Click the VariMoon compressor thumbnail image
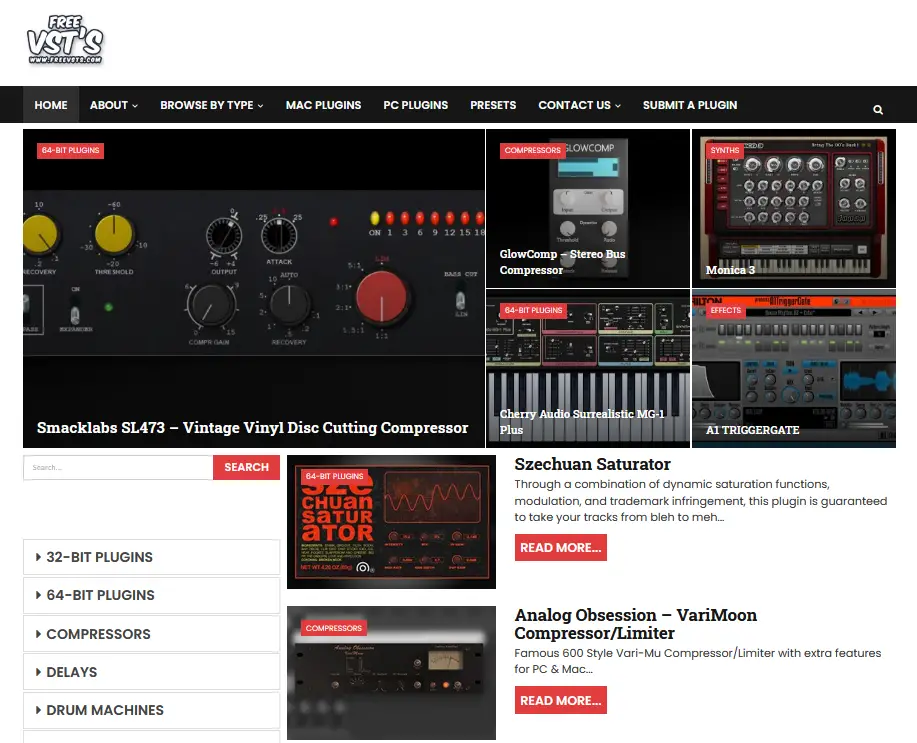 (391, 673)
